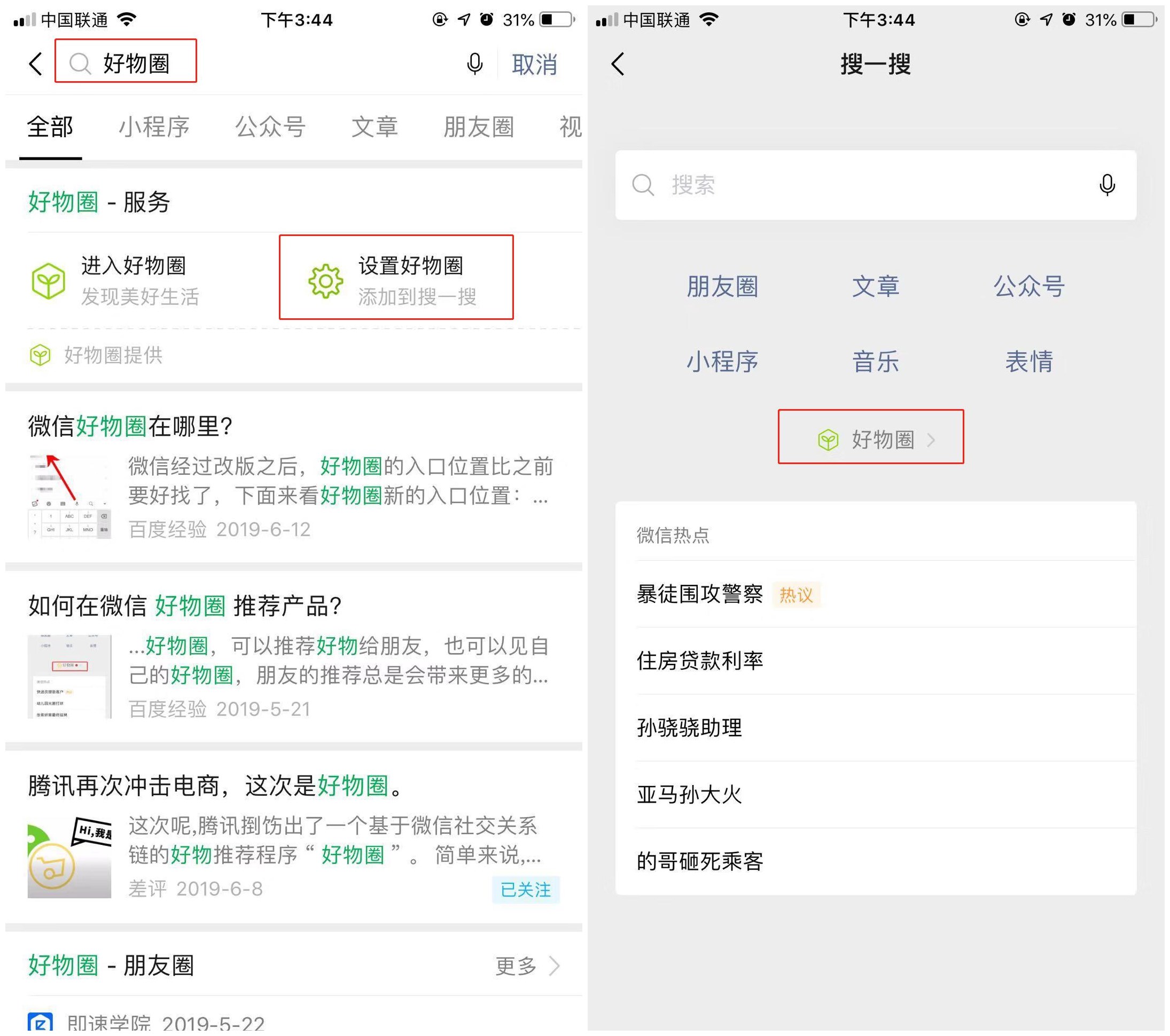The width and height of the screenshot is (1170, 1036).
Task: Tap the 热议 tag
Action: click(796, 595)
